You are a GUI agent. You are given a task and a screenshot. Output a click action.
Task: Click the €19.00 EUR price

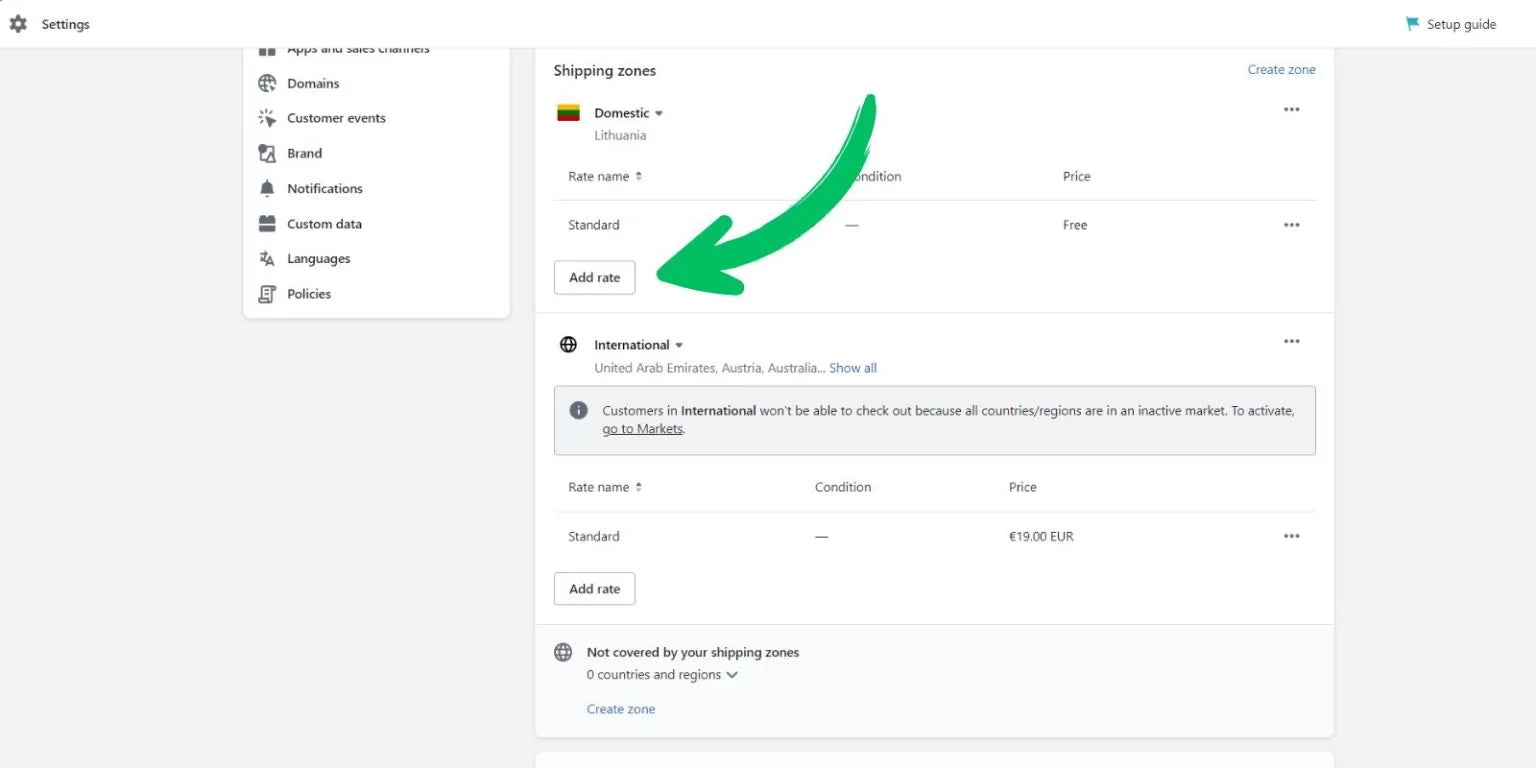coord(1041,536)
